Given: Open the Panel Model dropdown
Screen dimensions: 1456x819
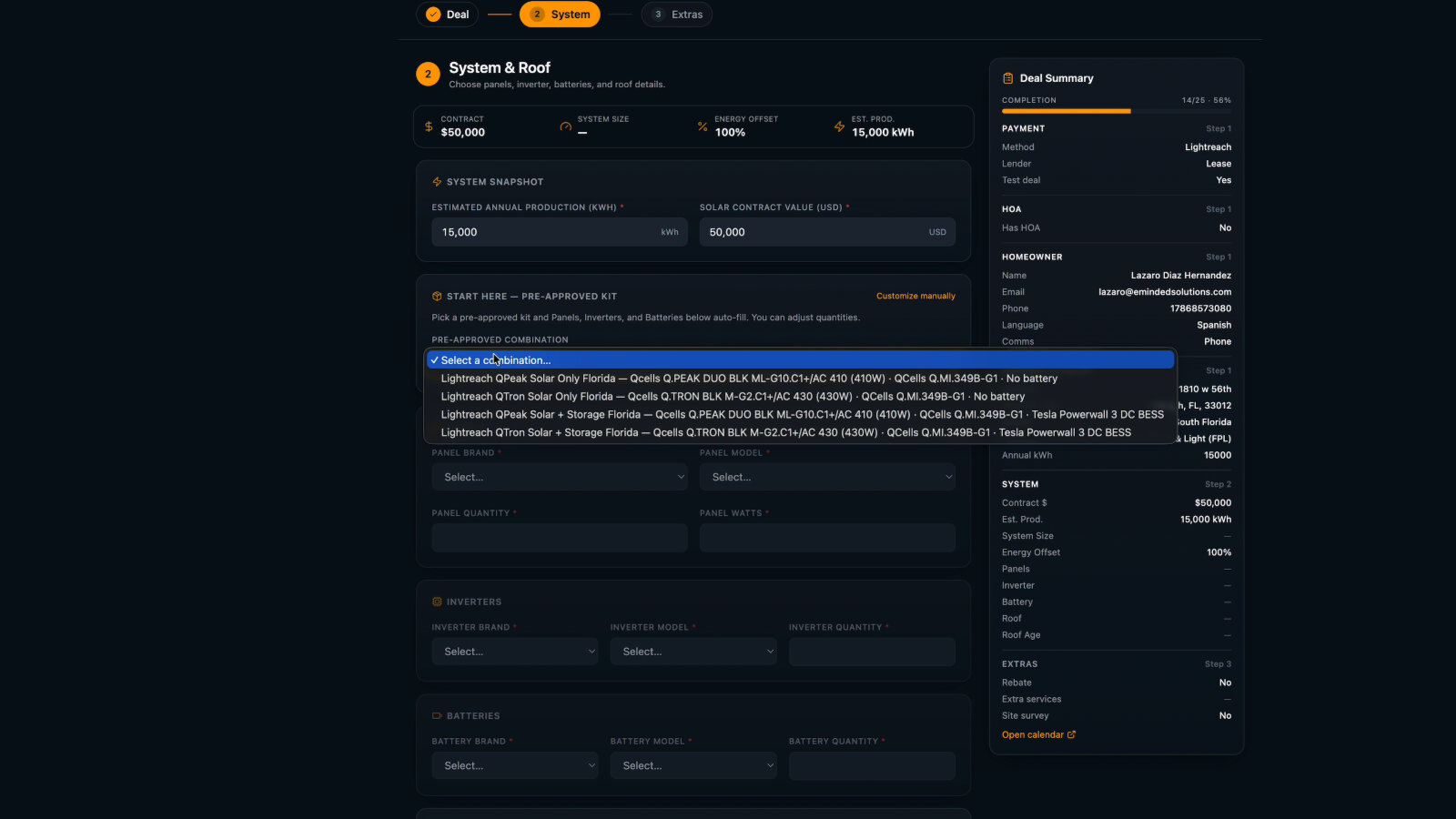Looking at the screenshot, I should (827, 477).
